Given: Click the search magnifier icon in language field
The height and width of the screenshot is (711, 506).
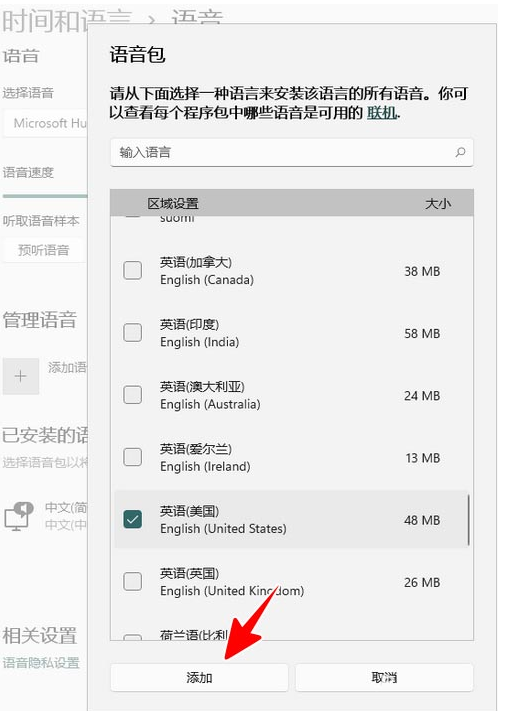Looking at the screenshot, I should pyautogui.click(x=460, y=152).
